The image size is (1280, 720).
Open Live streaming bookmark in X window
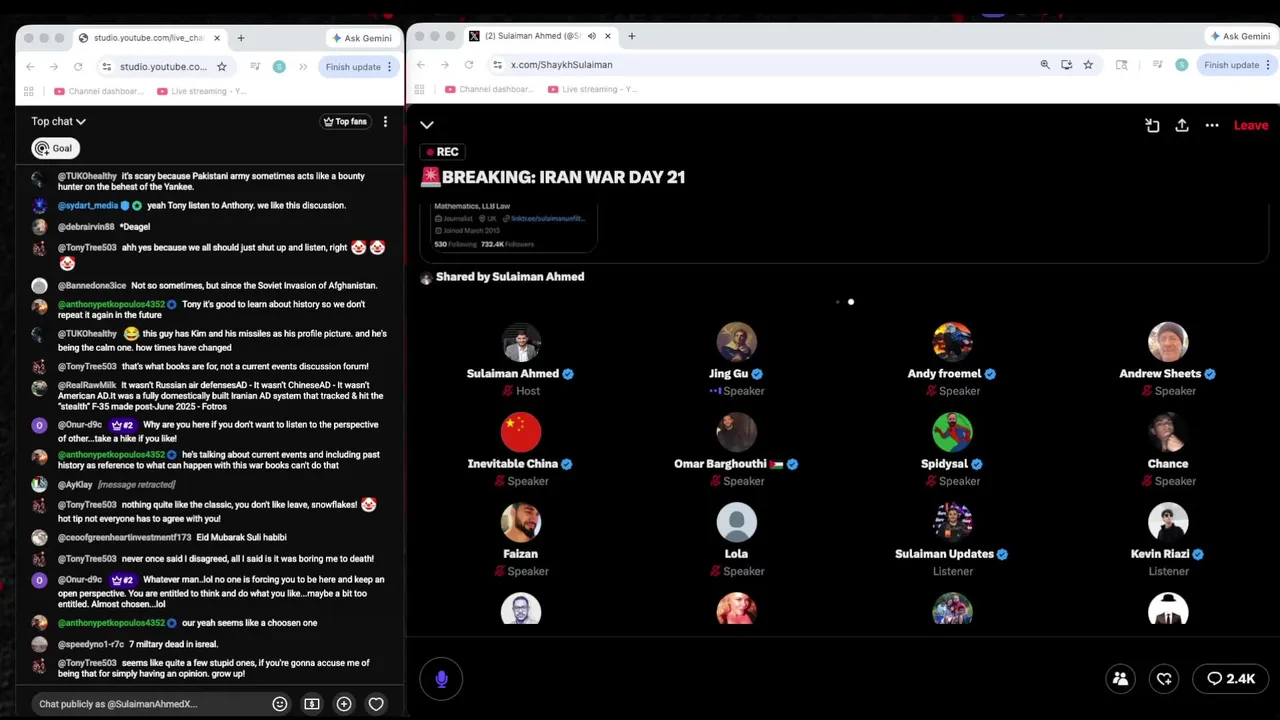tap(593, 89)
